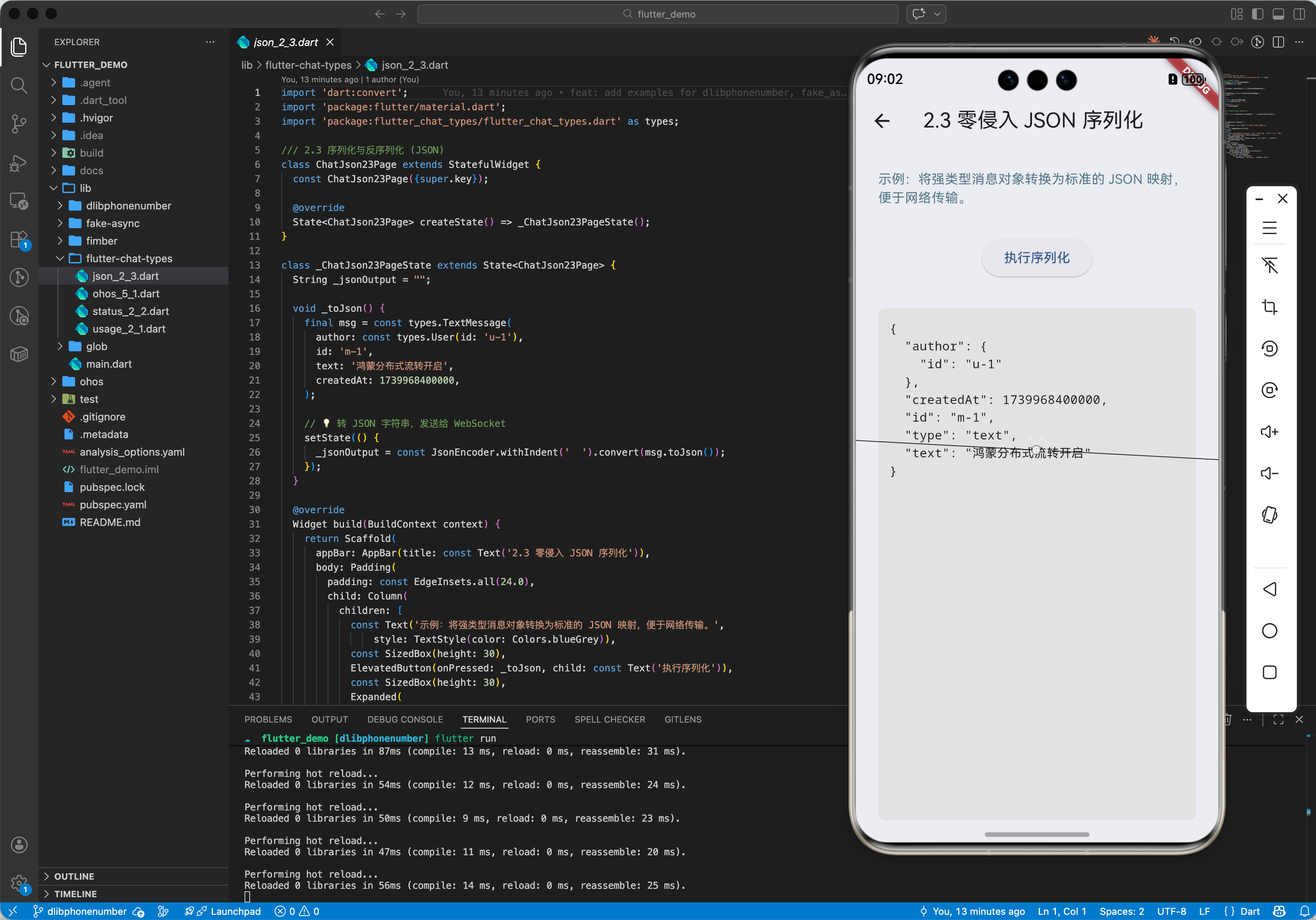Viewport: 1316px width, 920px height.
Task: Switch to the PROBLEMS tab
Action: point(268,719)
